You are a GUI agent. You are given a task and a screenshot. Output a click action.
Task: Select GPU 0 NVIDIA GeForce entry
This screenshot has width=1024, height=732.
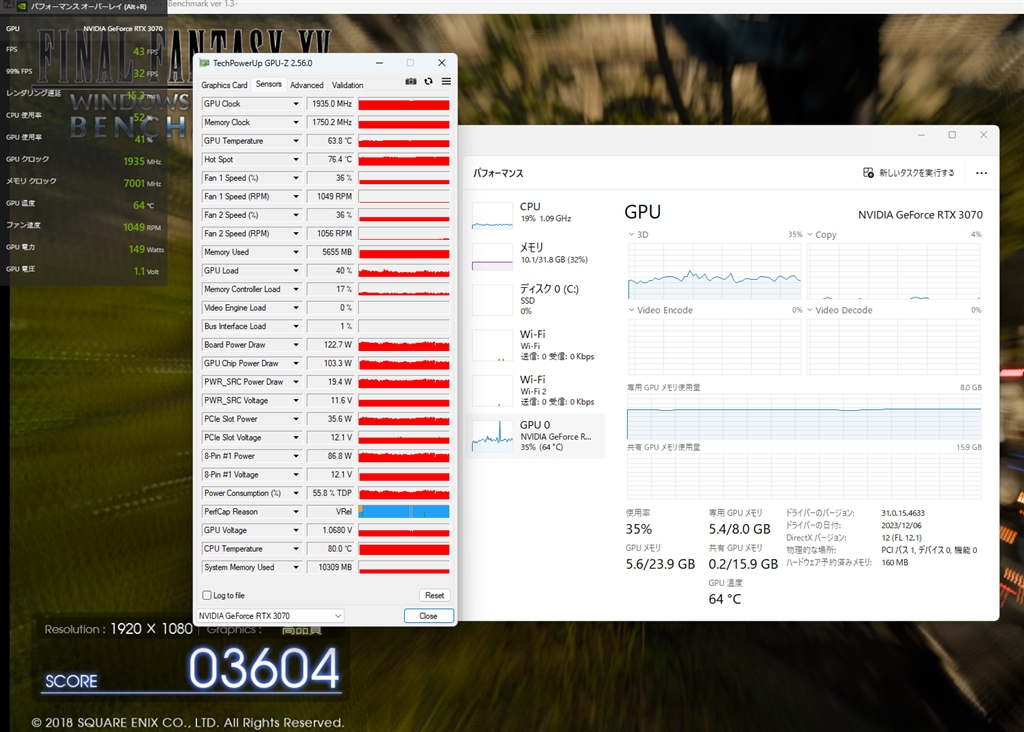(534, 436)
